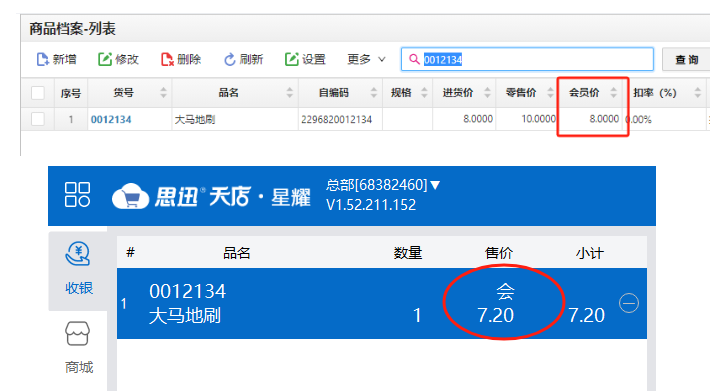
Task: Click the 售价 column header in cart
Action: click(x=498, y=253)
